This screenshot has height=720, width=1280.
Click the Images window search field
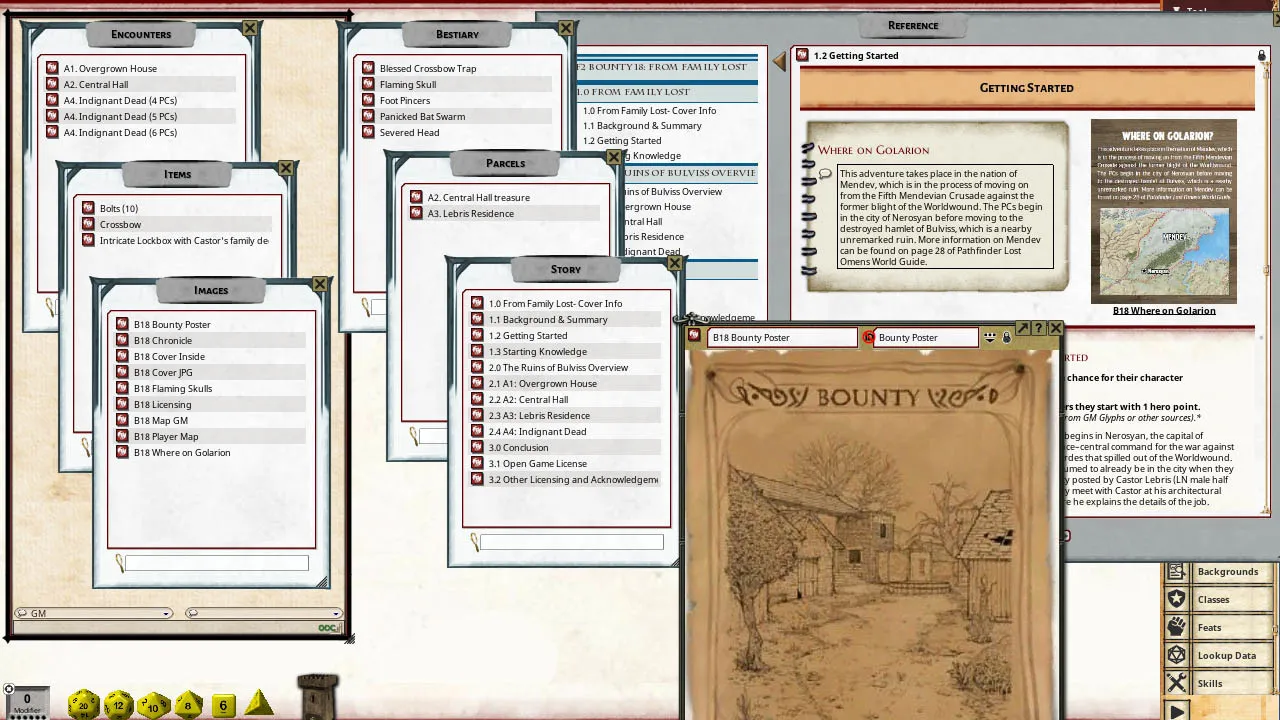tap(216, 564)
